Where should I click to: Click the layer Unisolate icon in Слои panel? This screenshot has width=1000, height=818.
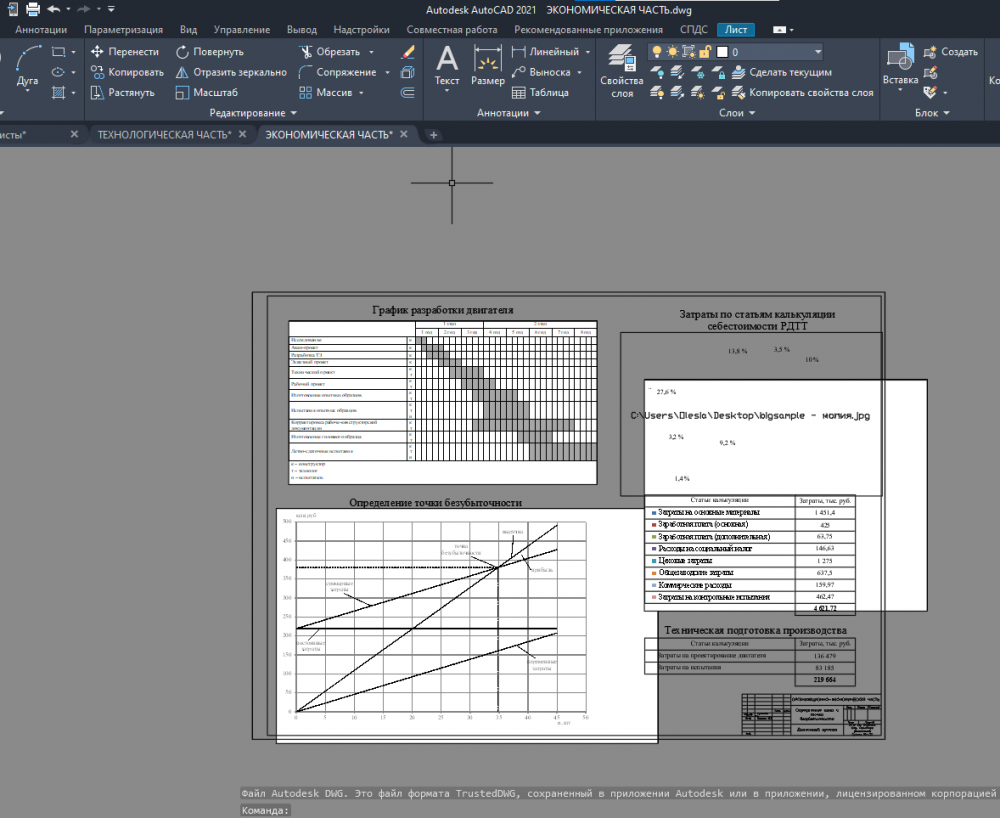coord(677,92)
